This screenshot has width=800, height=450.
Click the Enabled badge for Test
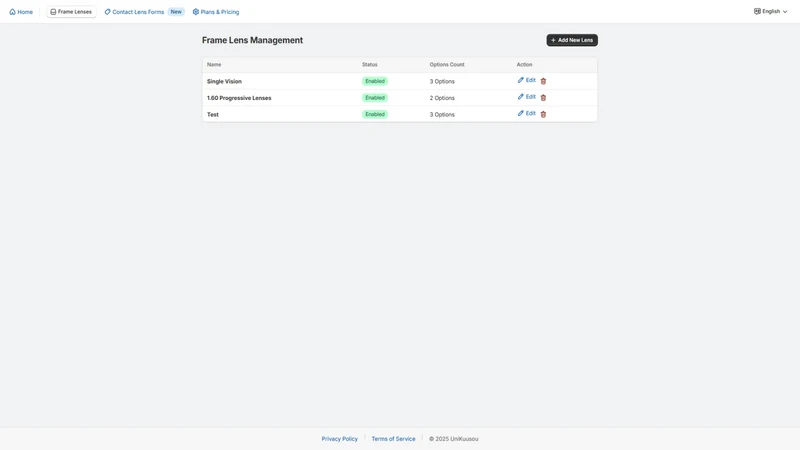click(x=374, y=114)
